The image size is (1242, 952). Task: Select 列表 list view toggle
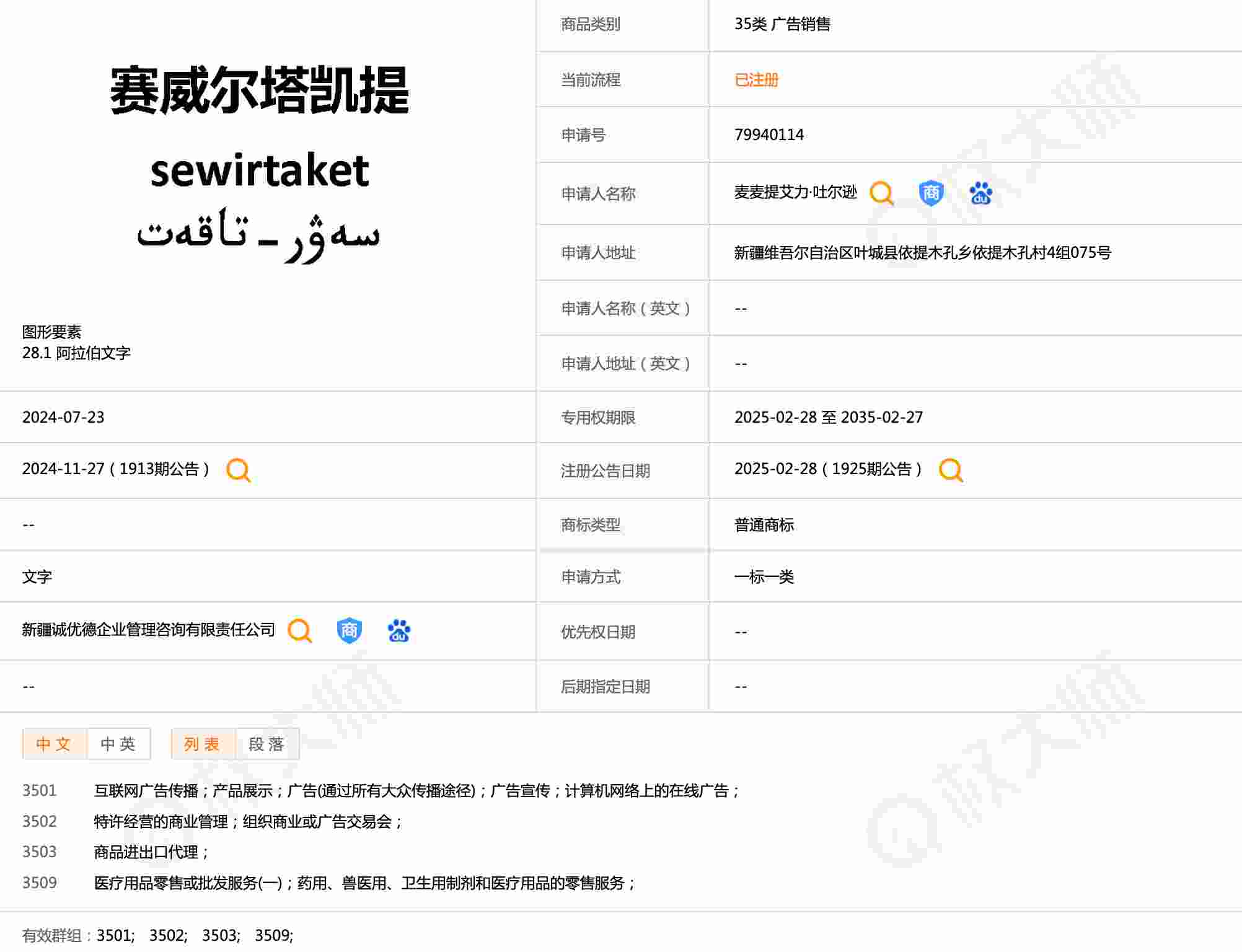pos(203,744)
